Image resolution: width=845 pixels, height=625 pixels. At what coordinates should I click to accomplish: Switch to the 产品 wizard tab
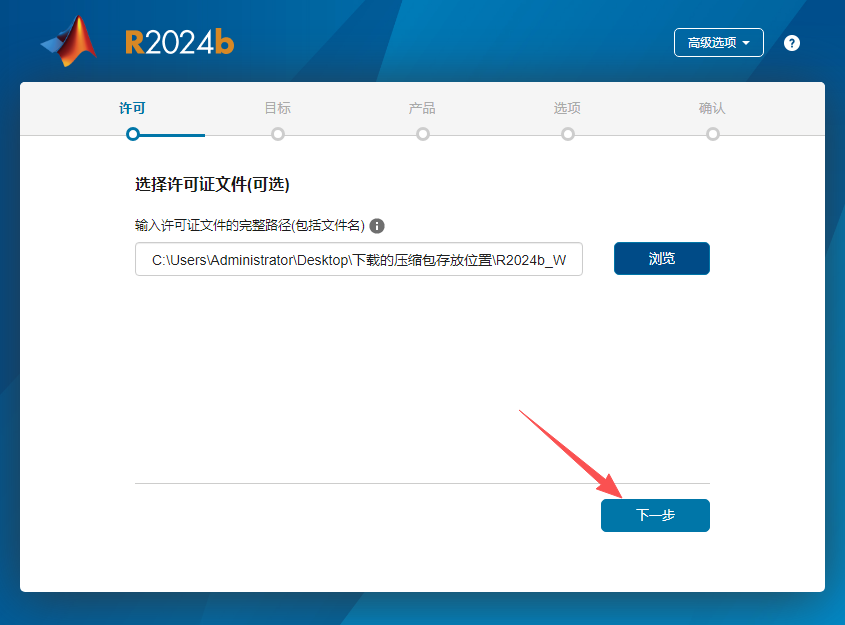pyautogui.click(x=422, y=108)
